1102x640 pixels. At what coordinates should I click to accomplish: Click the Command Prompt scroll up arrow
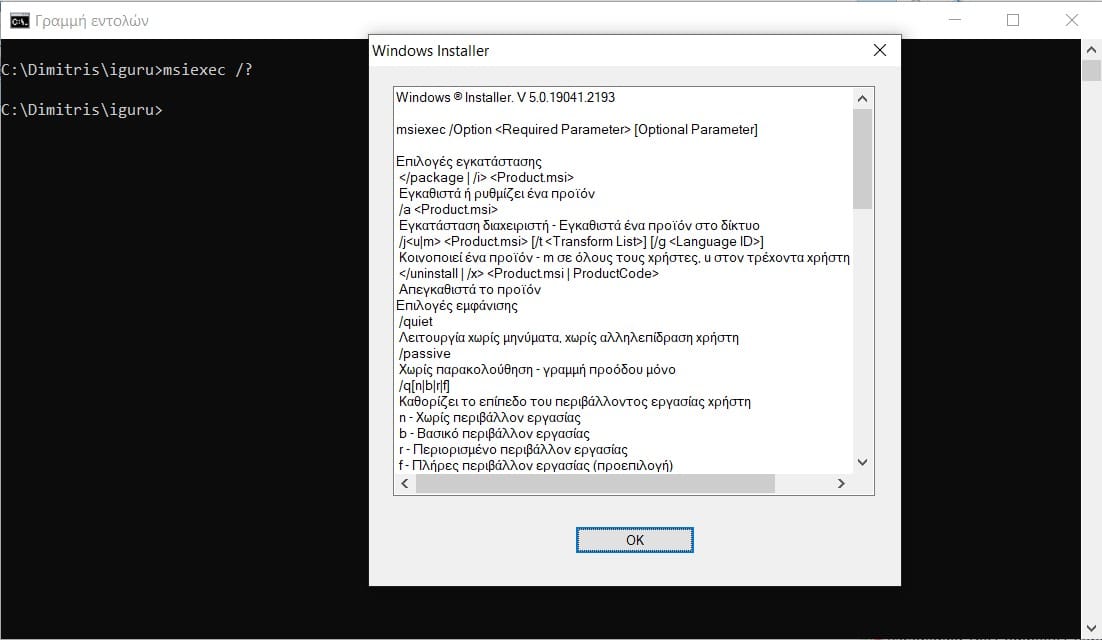tap(1091, 49)
